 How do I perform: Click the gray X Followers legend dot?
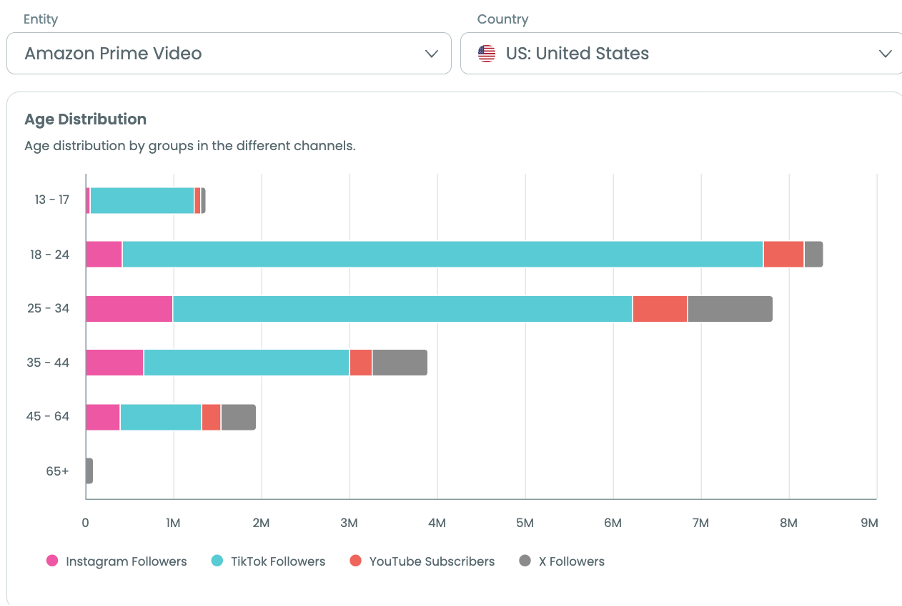(525, 561)
